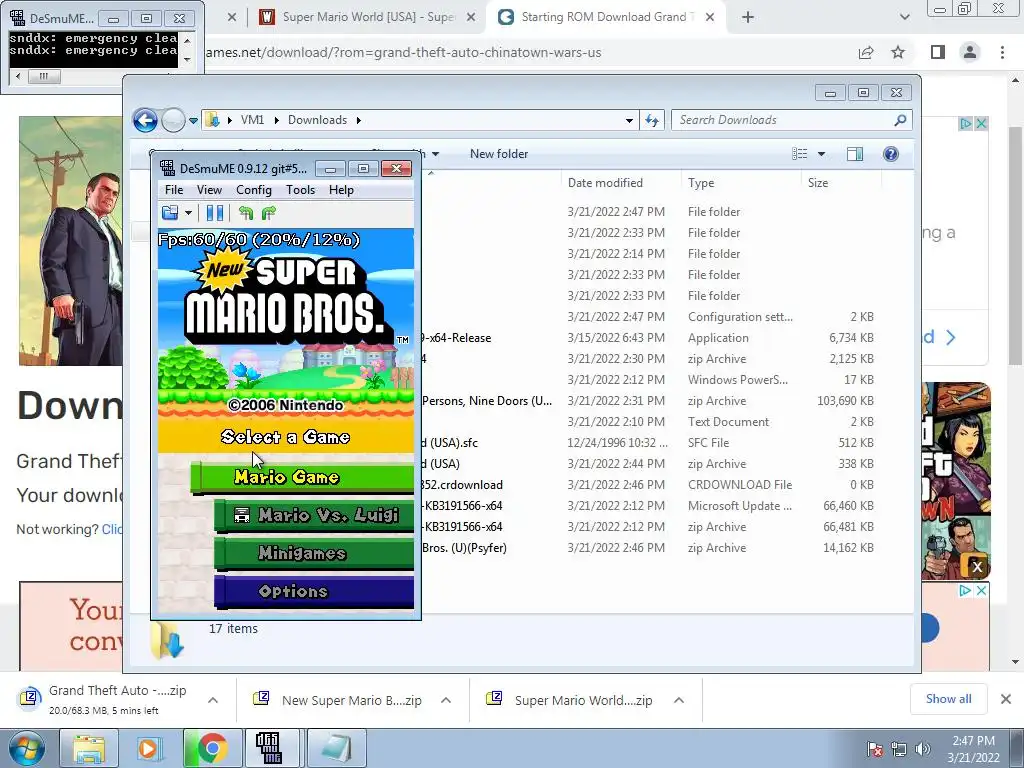
Task: Choose Mario Vs. Luigi mode
Action: click(315, 515)
